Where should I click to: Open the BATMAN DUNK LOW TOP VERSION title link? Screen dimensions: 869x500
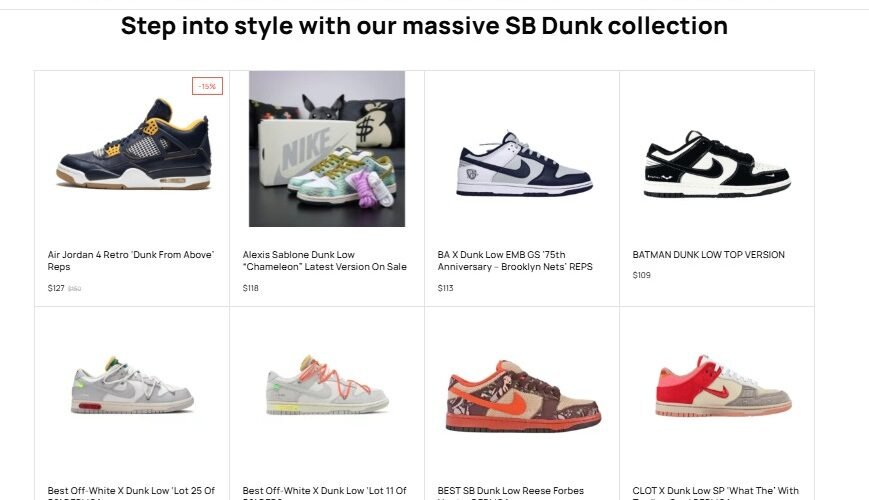point(708,255)
